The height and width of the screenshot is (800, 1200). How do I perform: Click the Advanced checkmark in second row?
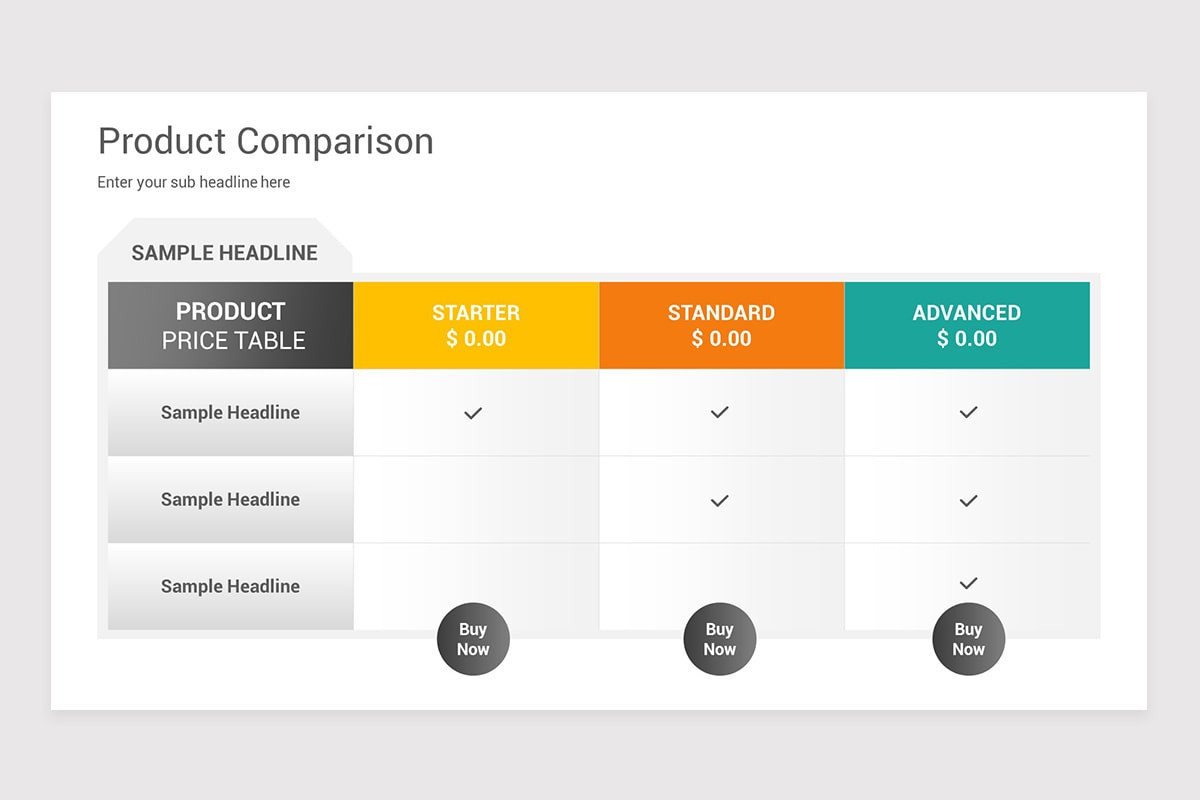[968, 500]
